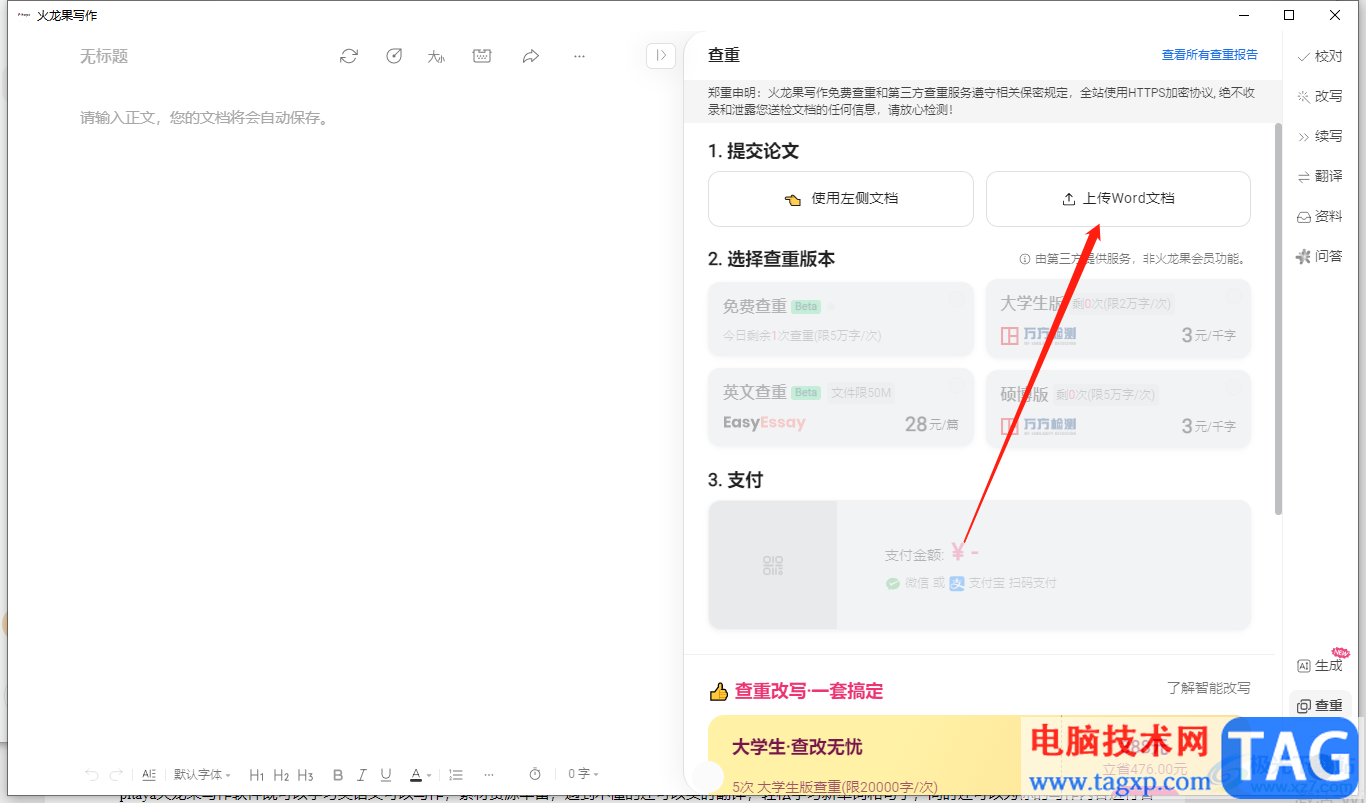Screen dimensions: 1366x803
Task: Click the payment QR code placeholder
Action: (773, 565)
